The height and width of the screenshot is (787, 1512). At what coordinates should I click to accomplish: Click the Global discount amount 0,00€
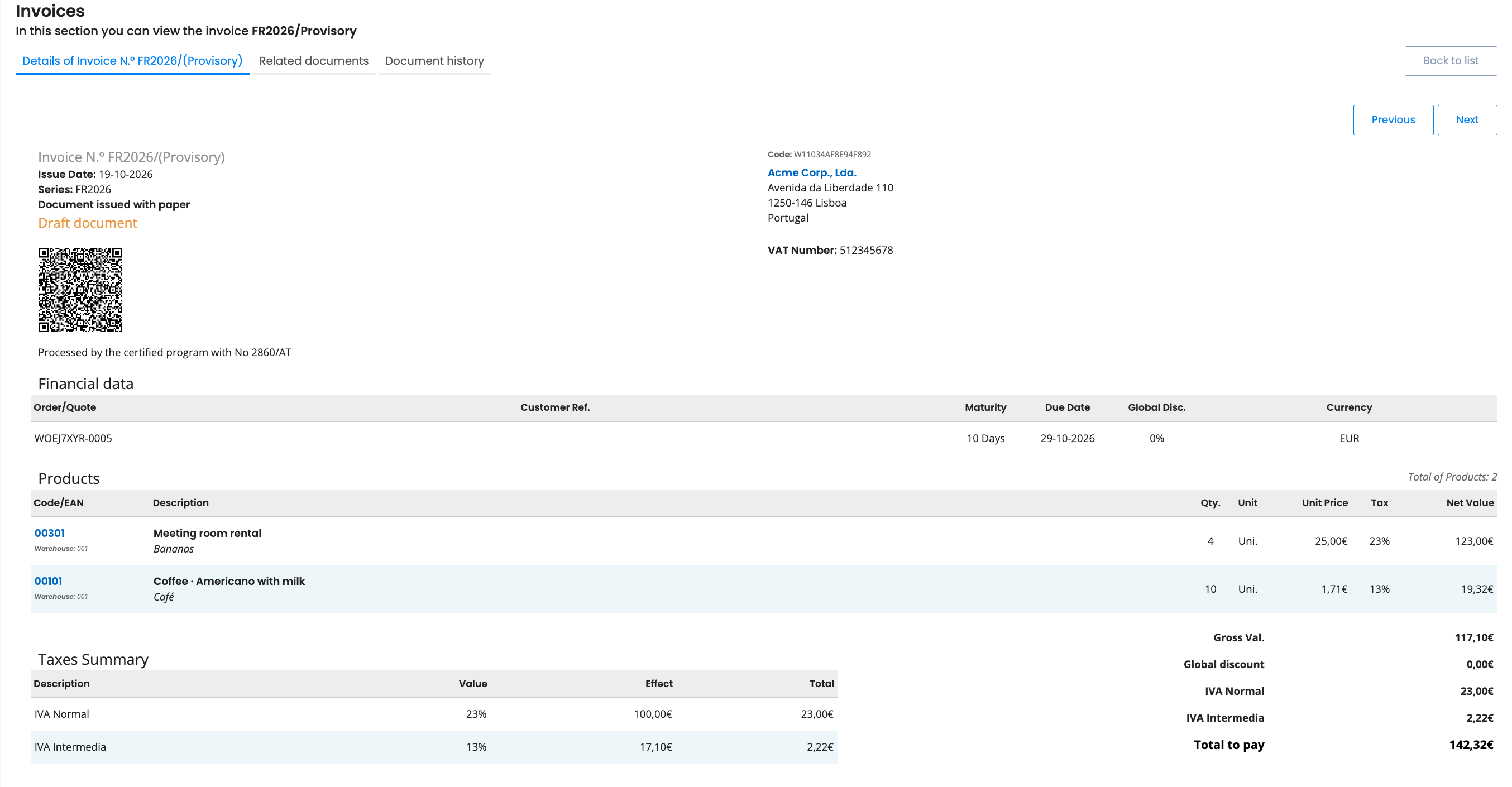(1480, 664)
